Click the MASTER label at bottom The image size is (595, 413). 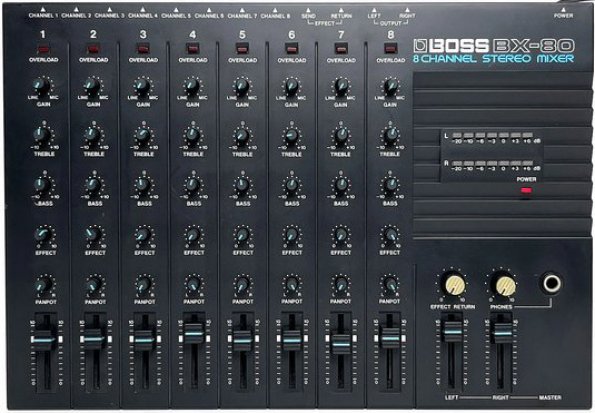[550, 397]
